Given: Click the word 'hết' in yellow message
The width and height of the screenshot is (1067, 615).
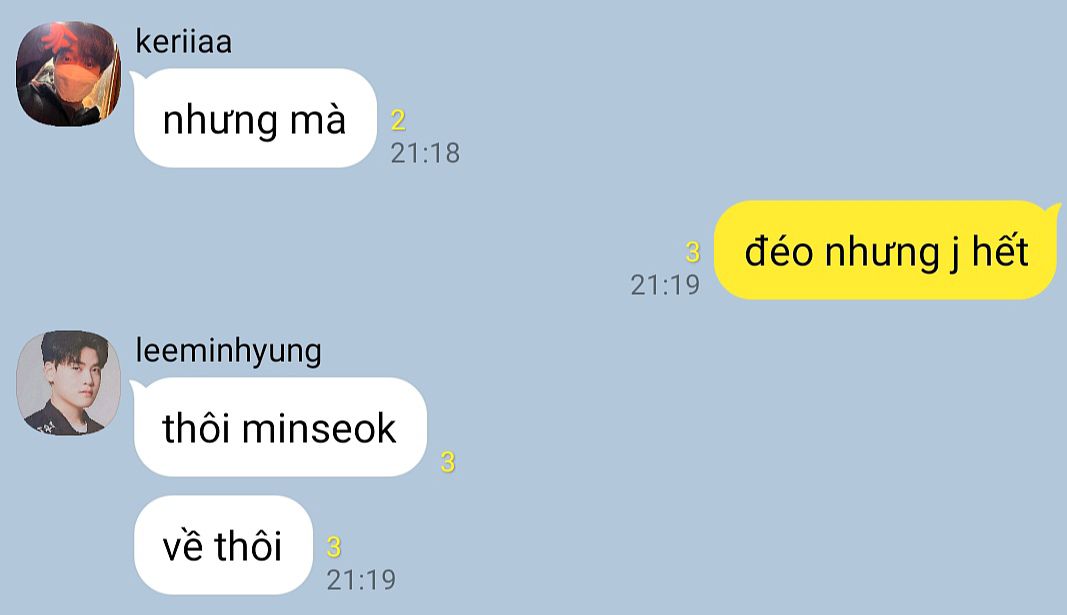Looking at the screenshot, I should coord(1000,250).
